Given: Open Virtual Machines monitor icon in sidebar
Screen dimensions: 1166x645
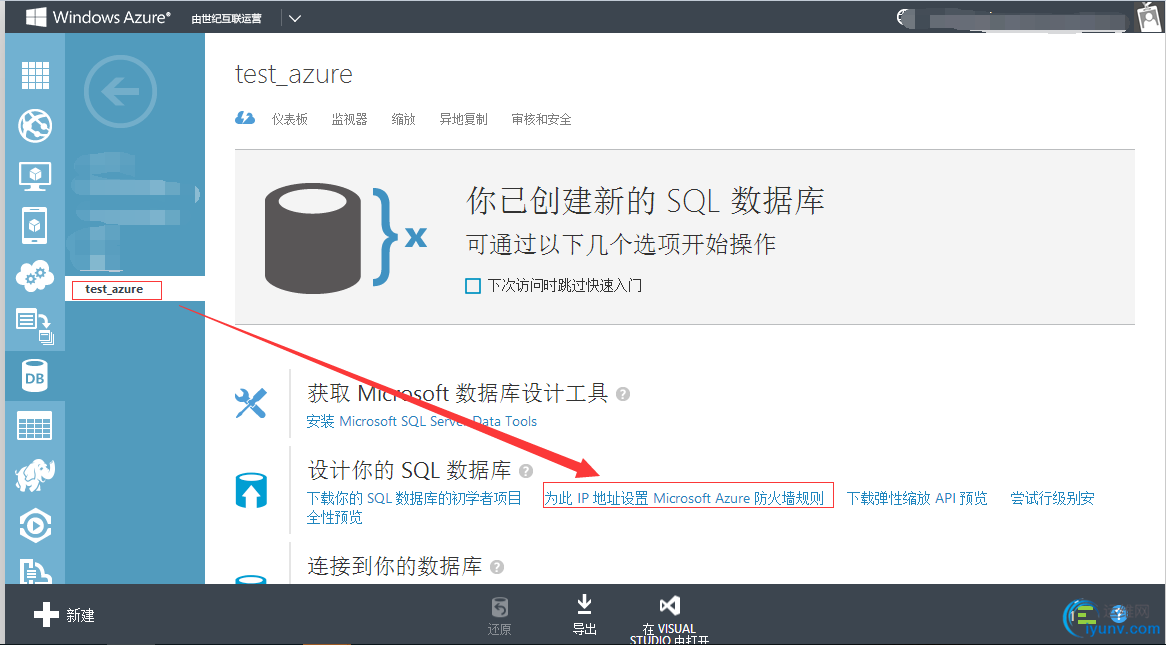Looking at the screenshot, I should pyautogui.click(x=35, y=176).
